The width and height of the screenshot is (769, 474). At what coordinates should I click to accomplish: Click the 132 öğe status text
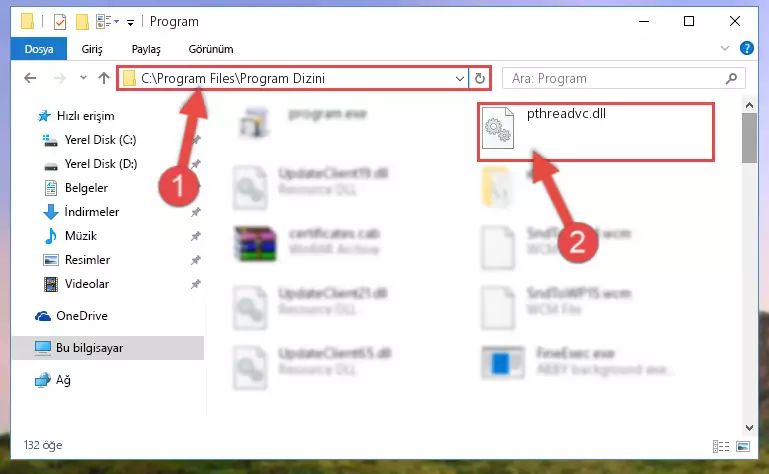(x=43, y=445)
